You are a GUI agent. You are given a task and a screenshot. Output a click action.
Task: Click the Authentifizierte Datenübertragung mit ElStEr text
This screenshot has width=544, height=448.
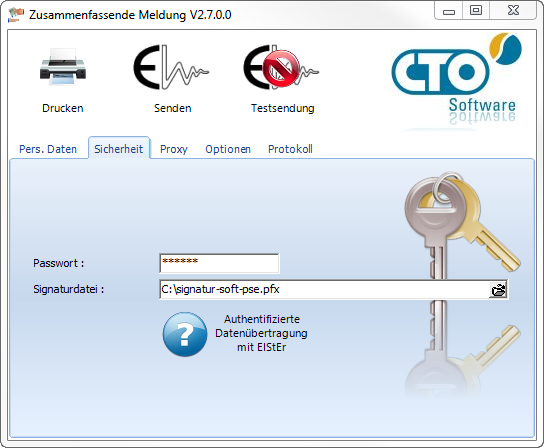(261, 333)
